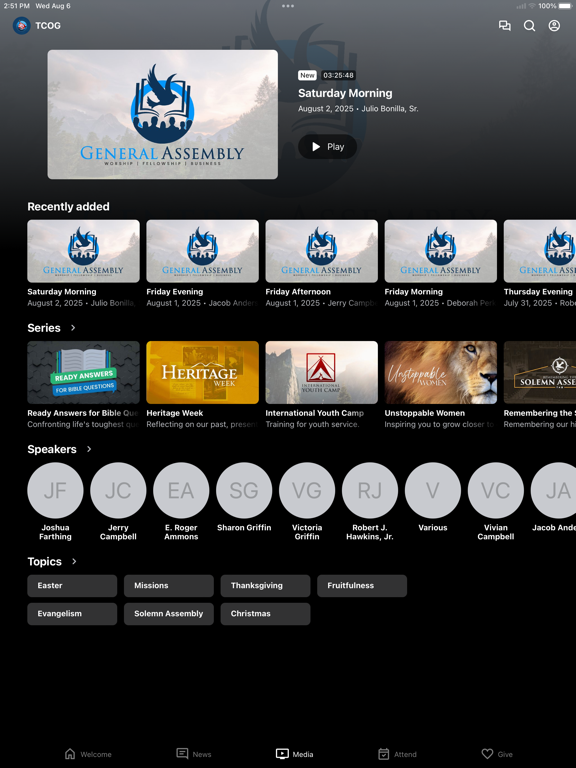The width and height of the screenshot is (576, 768).
Task: Select the Media tab
Action: [294, 754]
